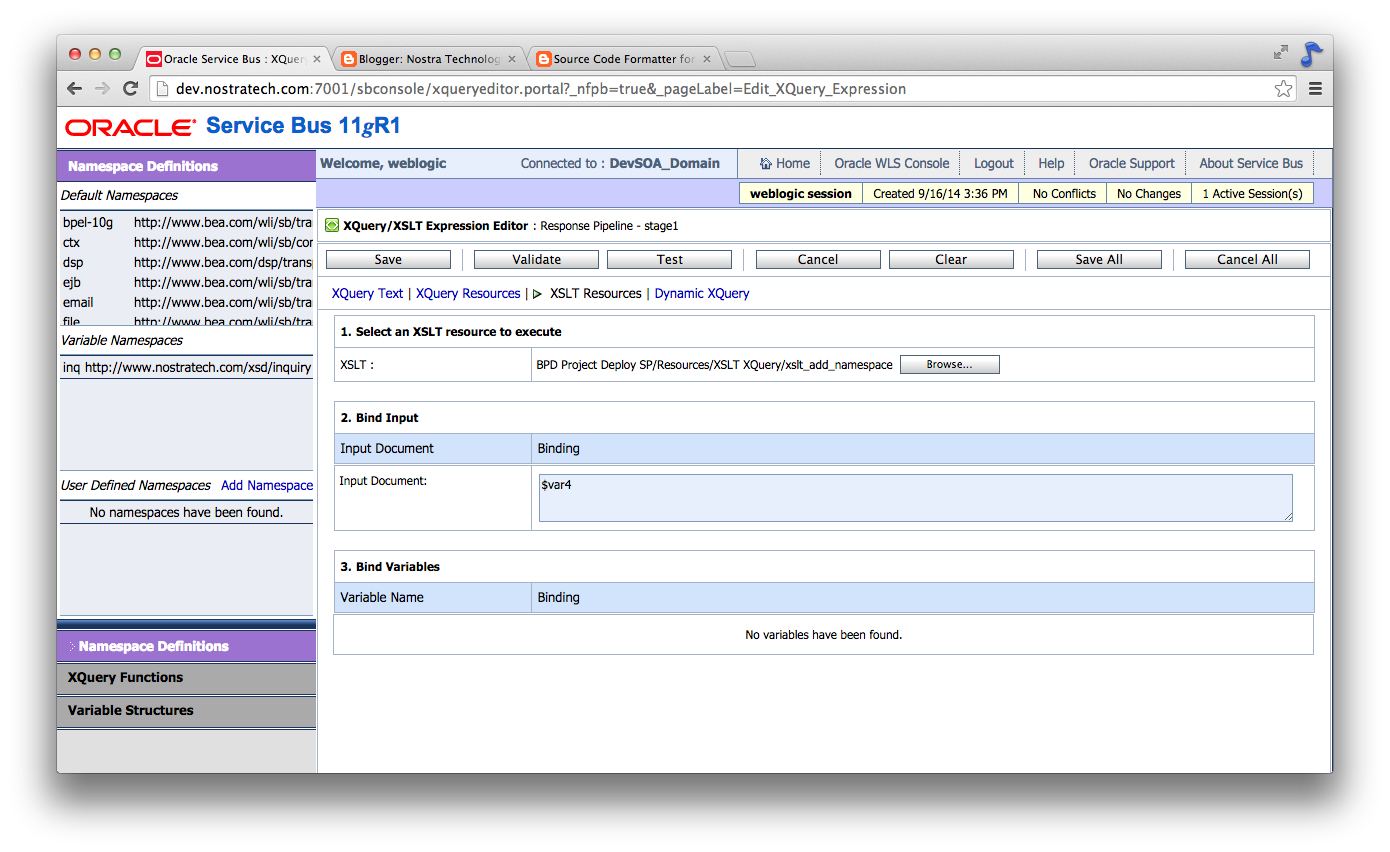1390x852 pixels.
Task: Click the Input Document text area
Action: point(915,498)
